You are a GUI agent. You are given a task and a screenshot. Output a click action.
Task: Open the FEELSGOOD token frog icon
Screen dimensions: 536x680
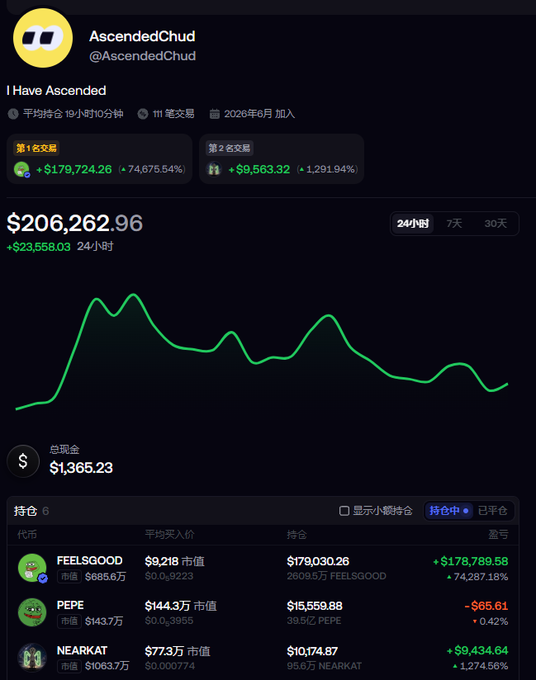(x=32, y=568)
